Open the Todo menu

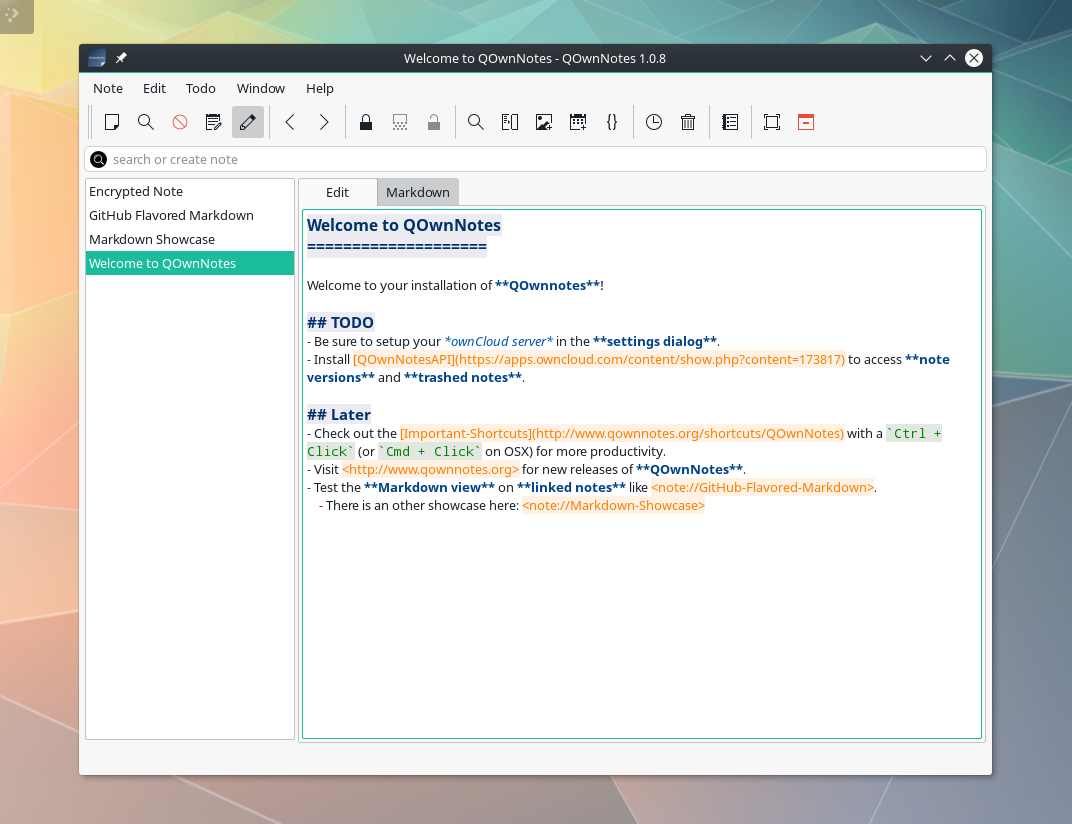click(x=200, y=88)
